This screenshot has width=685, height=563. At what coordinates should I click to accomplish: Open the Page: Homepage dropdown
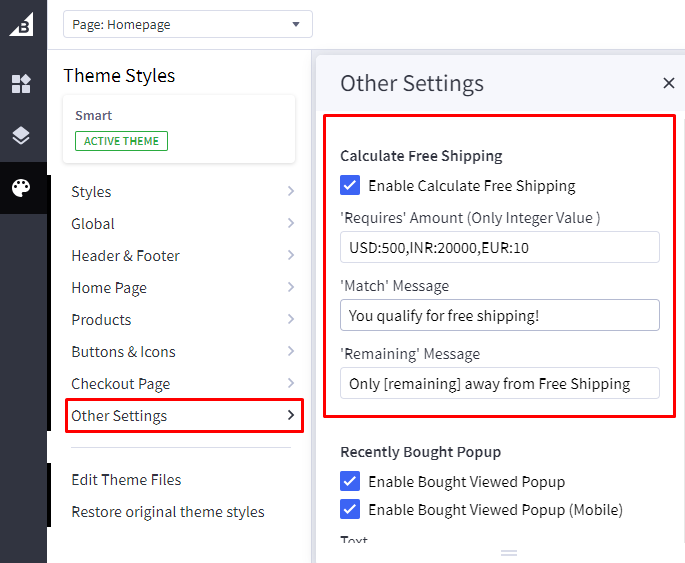pos(188,24)
